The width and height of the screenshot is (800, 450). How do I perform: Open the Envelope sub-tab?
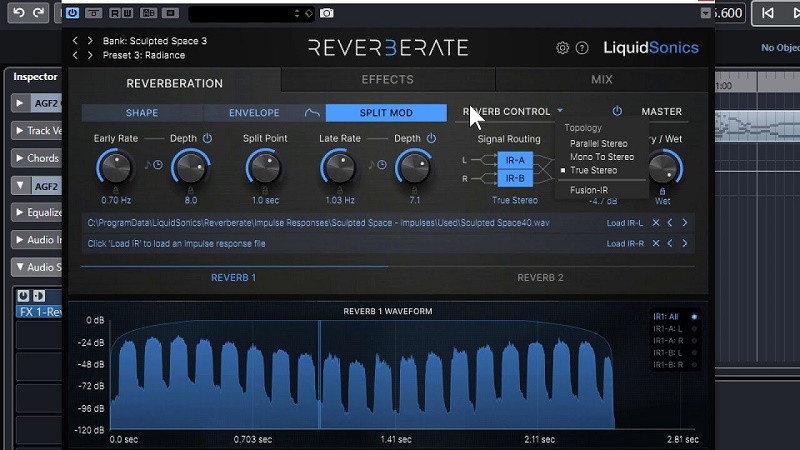click(x=254, y=113)
